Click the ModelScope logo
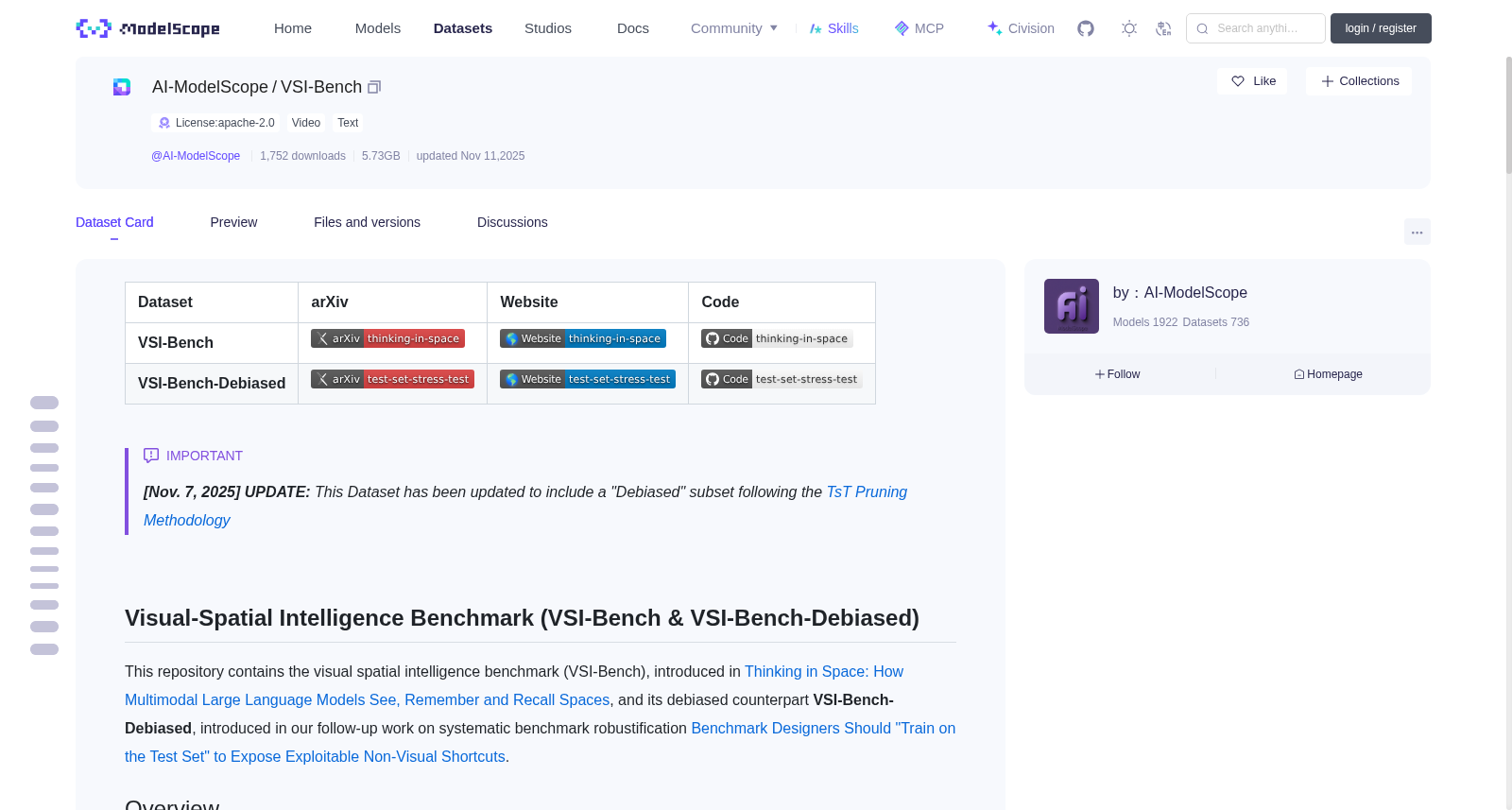The width and height of the screenshot is (1512, 810). [x=148, y=28]
